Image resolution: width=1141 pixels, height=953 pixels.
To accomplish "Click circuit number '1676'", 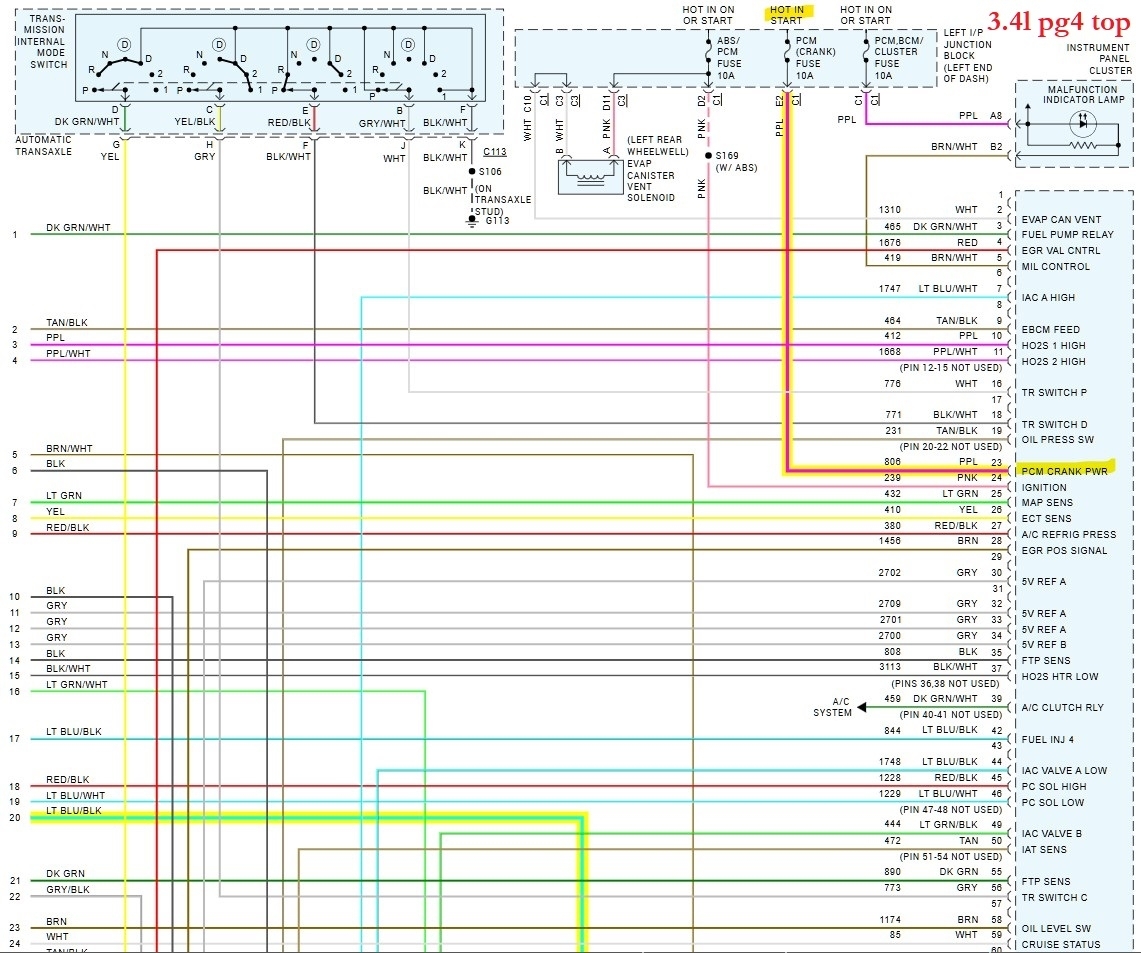I will (889, 242).
